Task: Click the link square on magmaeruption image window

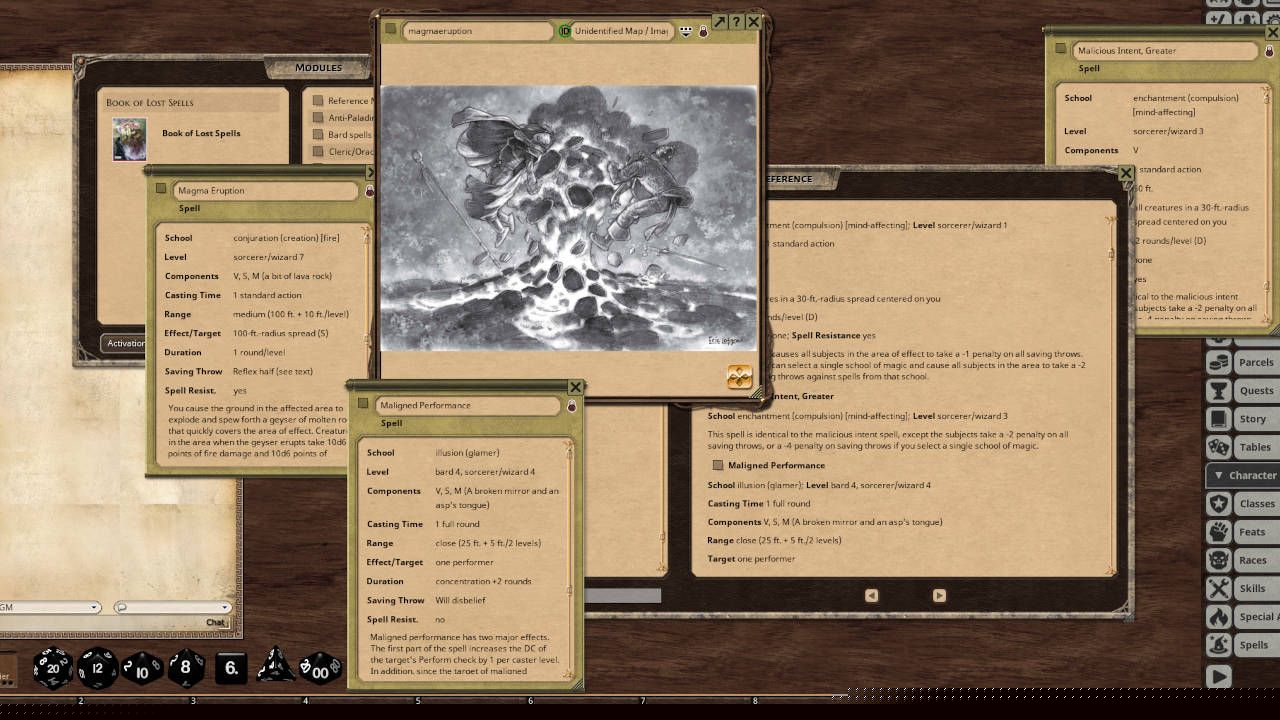Action: click(391, 29)
